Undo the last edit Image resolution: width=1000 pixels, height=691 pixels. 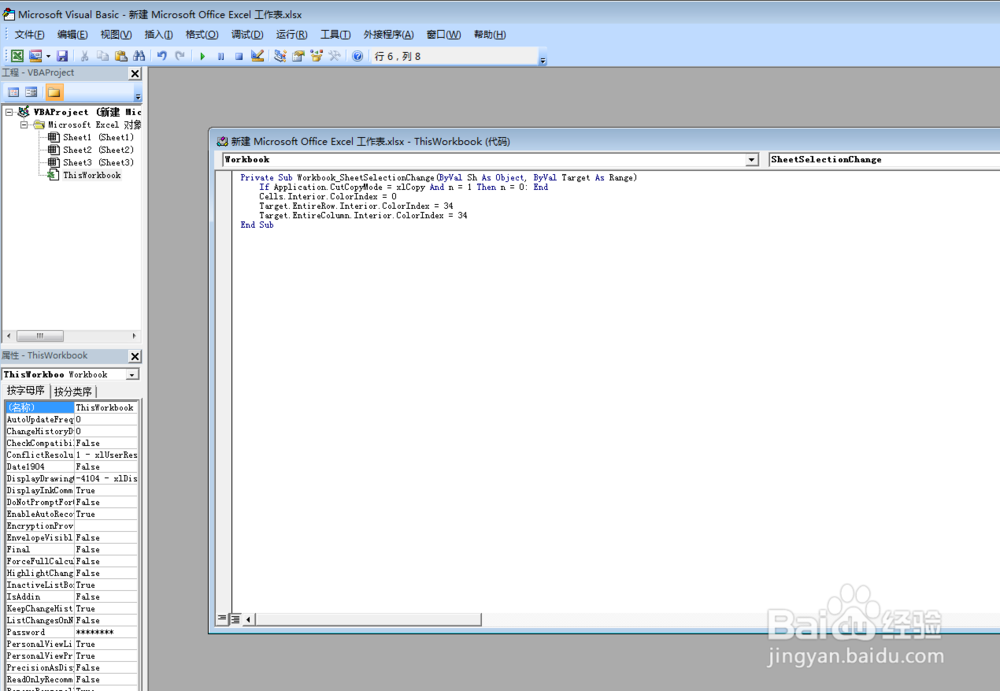pyautogui.click(x=162, y=56)
